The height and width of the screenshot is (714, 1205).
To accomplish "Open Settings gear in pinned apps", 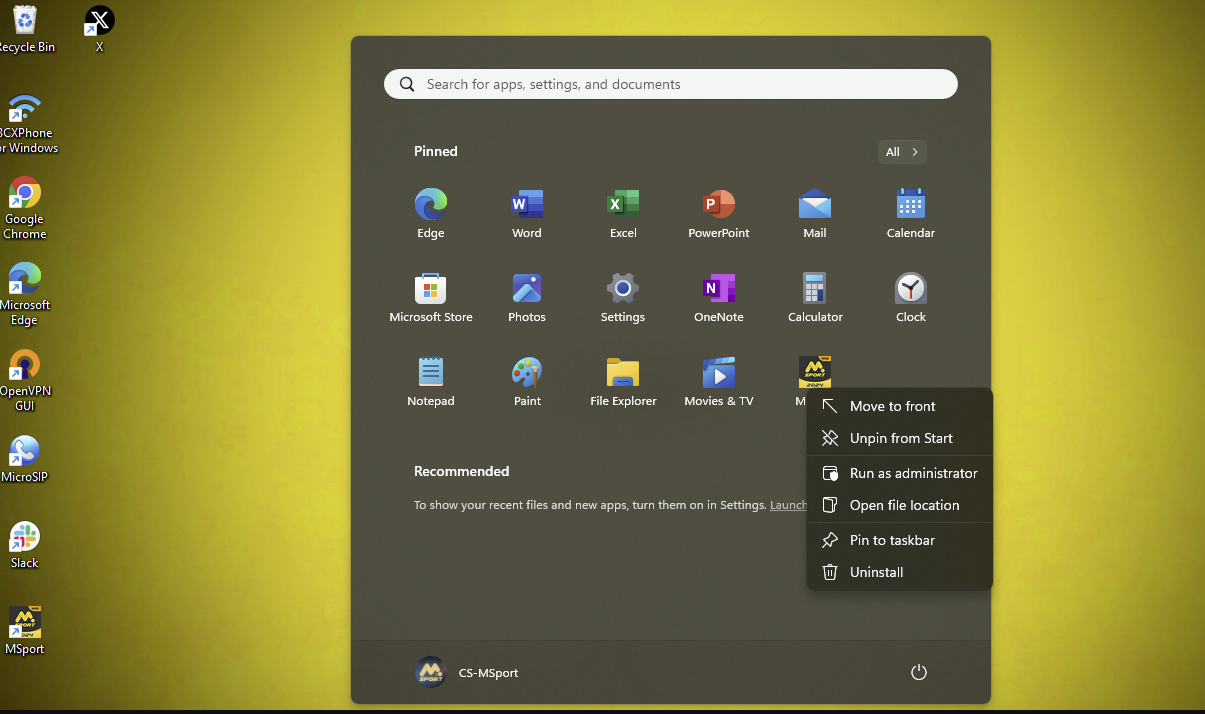I will 622,297.
